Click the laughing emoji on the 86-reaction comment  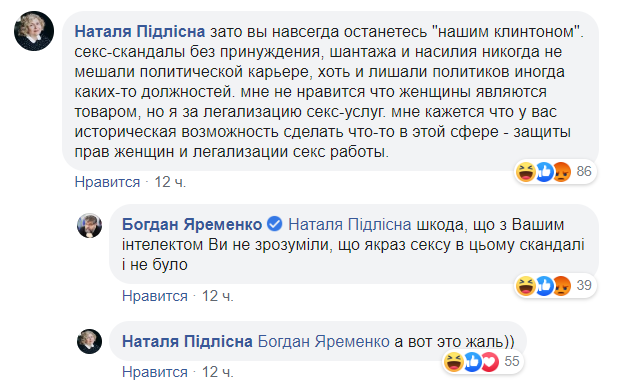coord(526,171)
